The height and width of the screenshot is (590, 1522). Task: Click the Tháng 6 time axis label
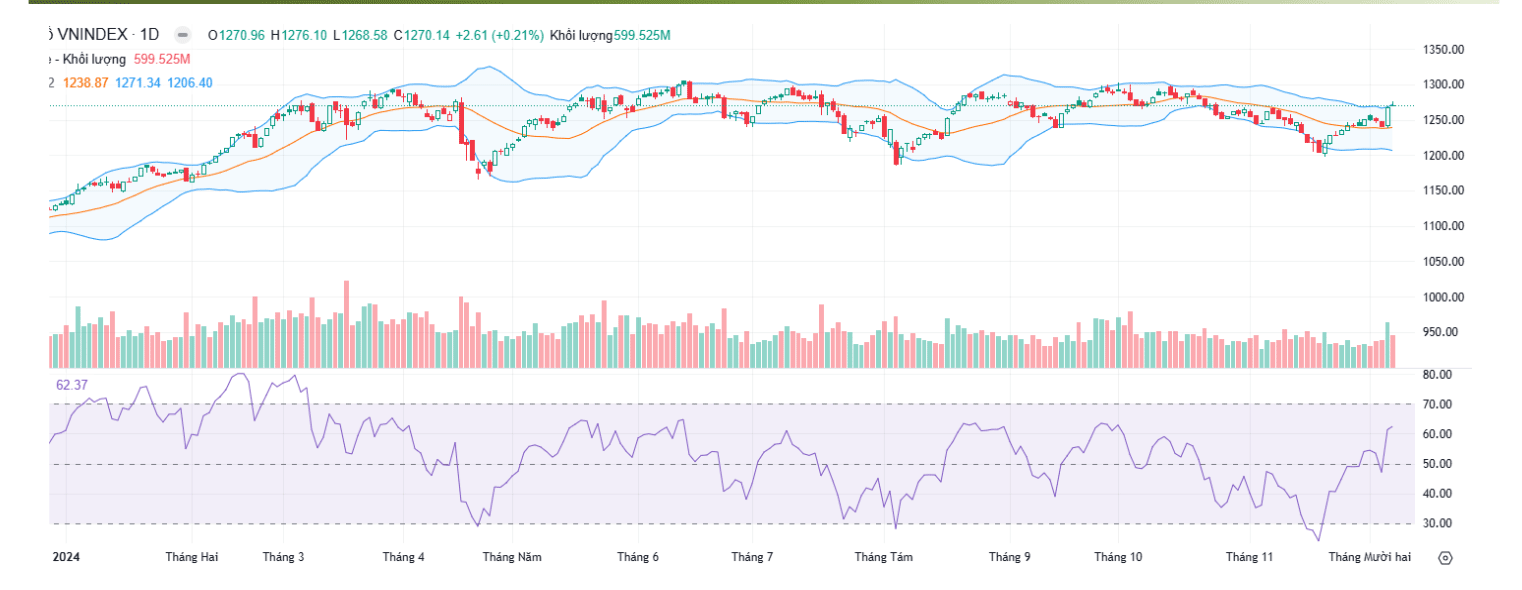638,557
